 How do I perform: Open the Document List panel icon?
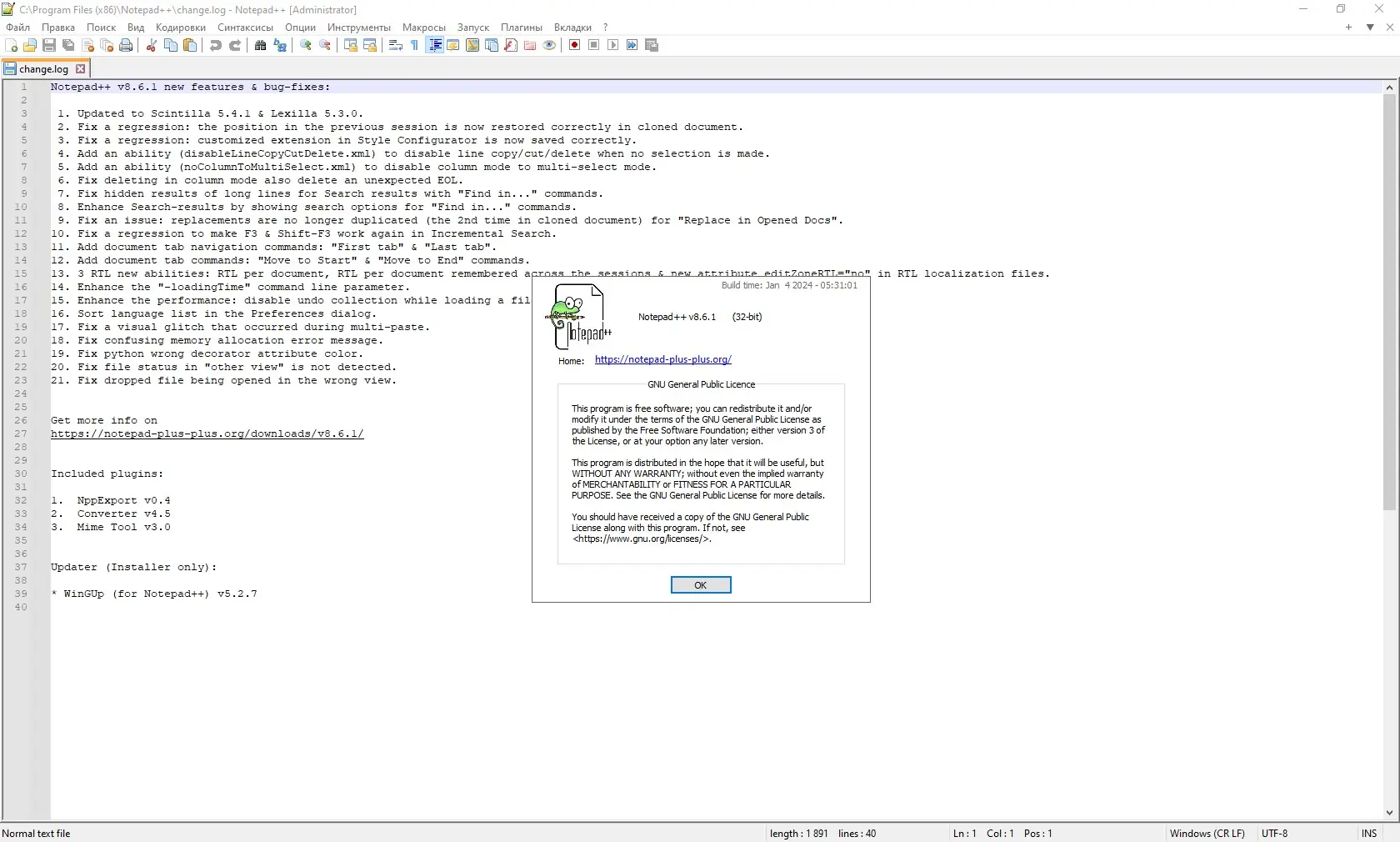click(x=492, y=46)
